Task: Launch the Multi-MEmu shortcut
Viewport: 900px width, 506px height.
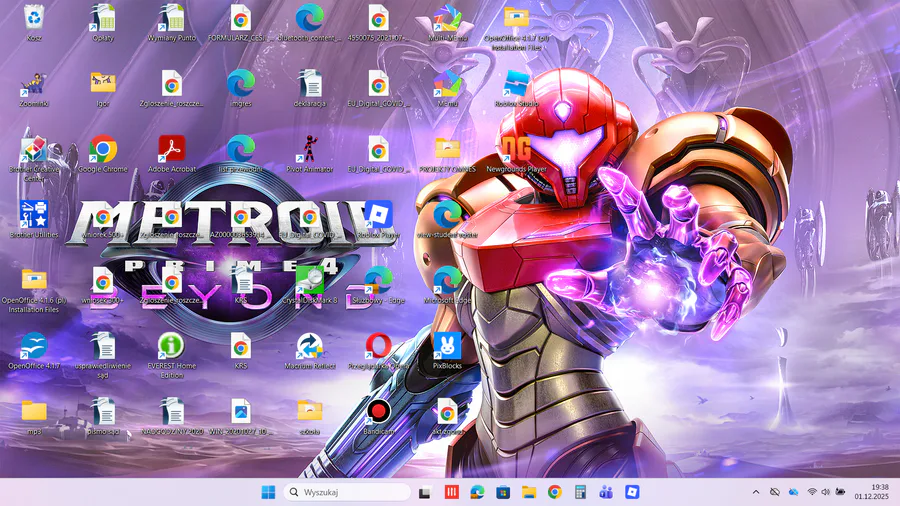Action: [x=447, y=17]
